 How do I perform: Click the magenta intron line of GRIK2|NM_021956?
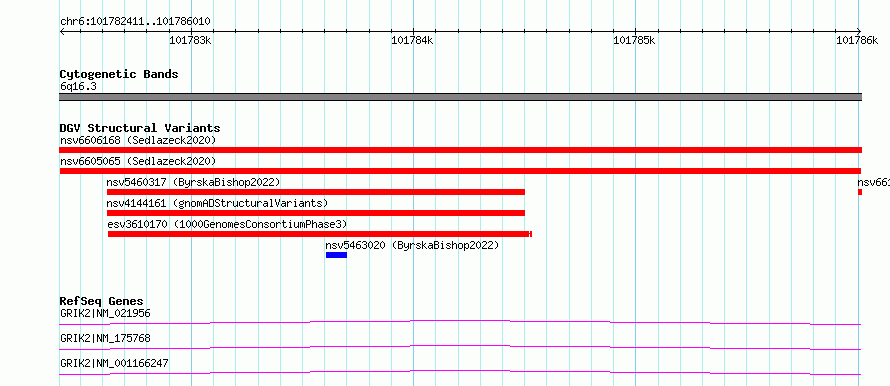(x=460, y=322)
